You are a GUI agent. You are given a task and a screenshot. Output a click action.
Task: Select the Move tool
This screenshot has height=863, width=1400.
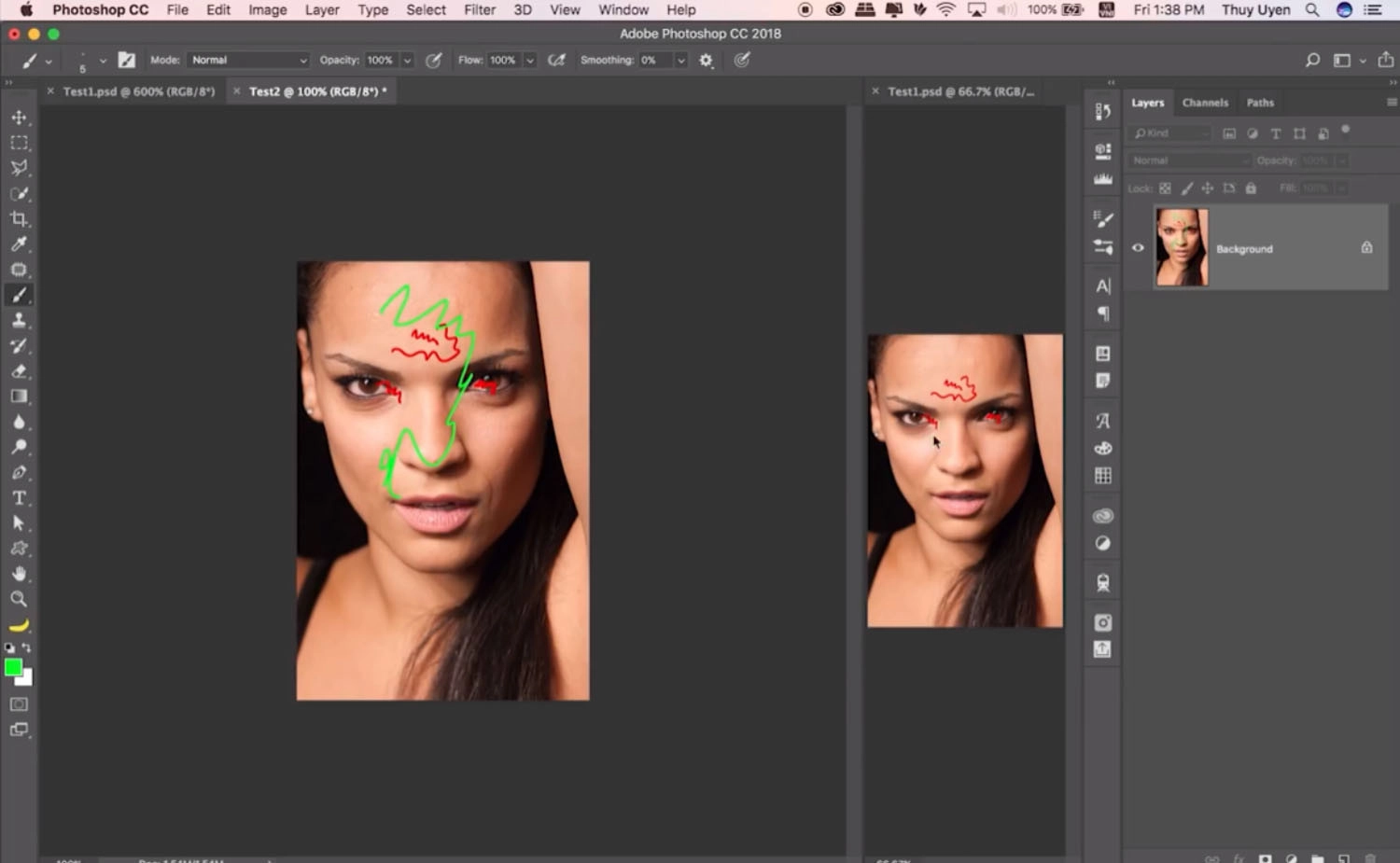point(19,118)
